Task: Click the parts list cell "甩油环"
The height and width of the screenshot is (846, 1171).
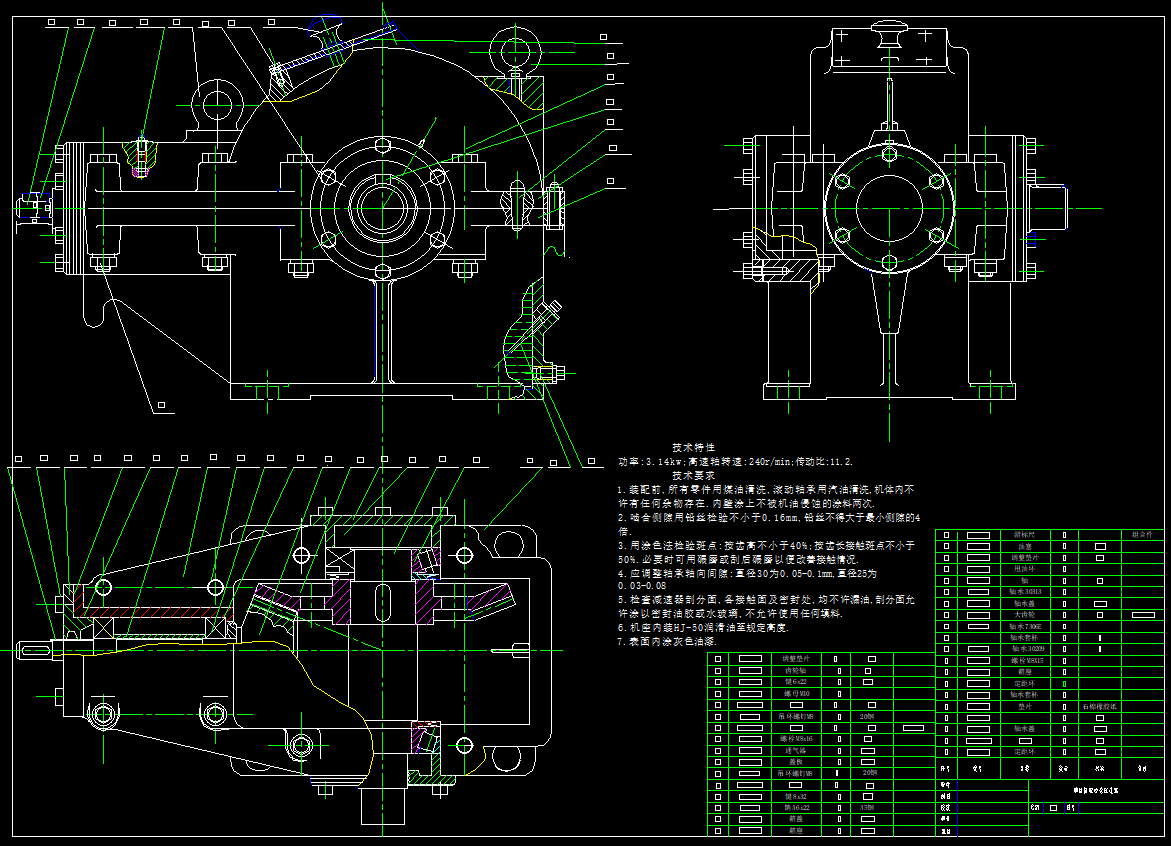Action: 1025,569
